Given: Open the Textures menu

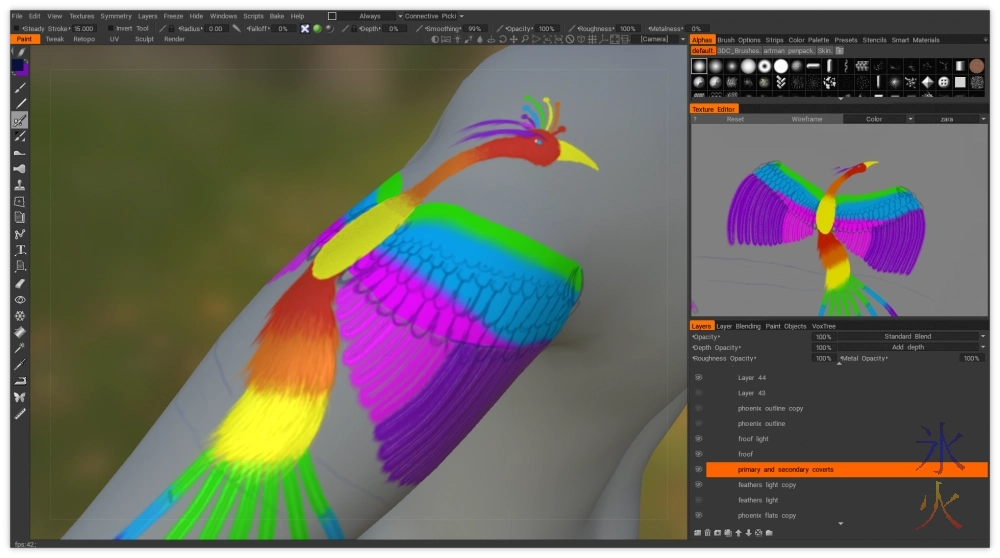Looking at the screenshot, I should click(82, 16).
